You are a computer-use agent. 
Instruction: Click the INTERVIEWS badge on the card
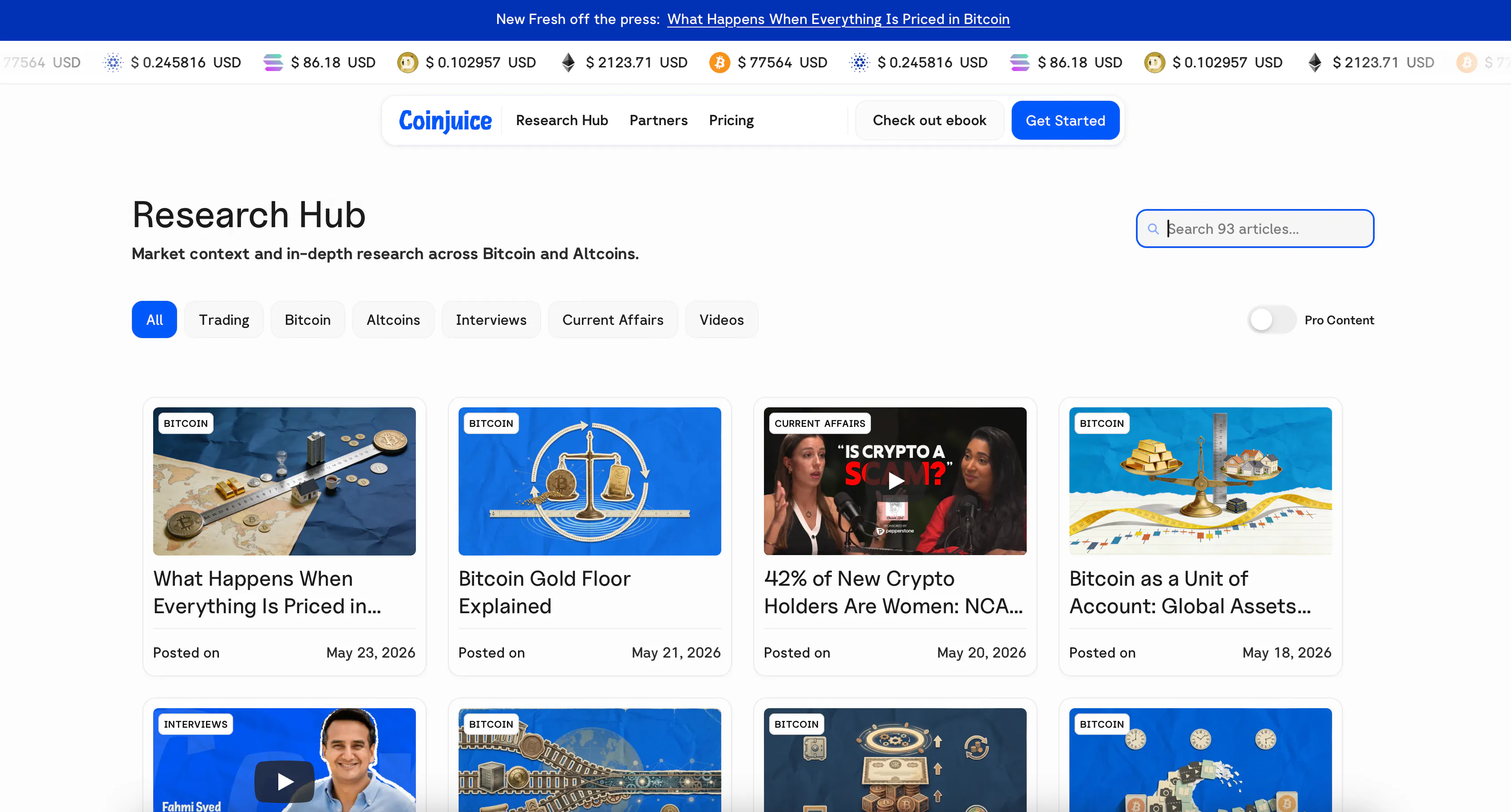(x=195, y=724)
